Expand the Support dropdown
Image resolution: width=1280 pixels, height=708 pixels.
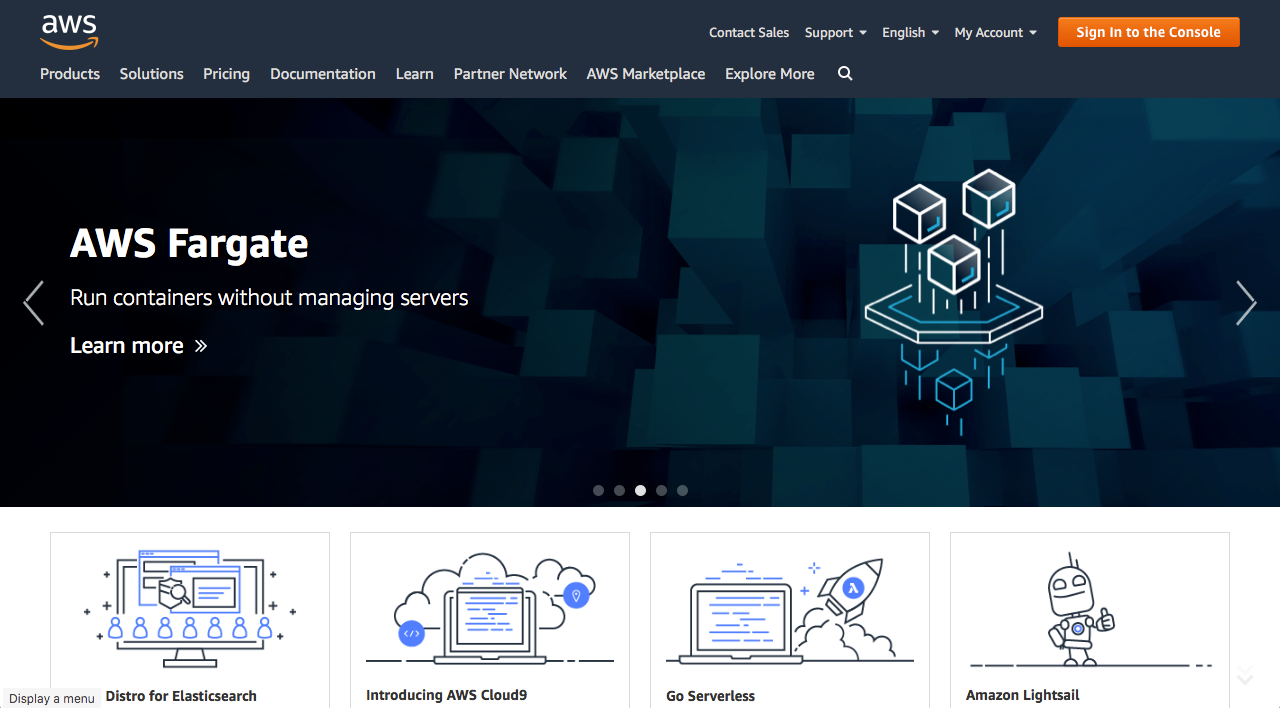click(x=835, y=32)
